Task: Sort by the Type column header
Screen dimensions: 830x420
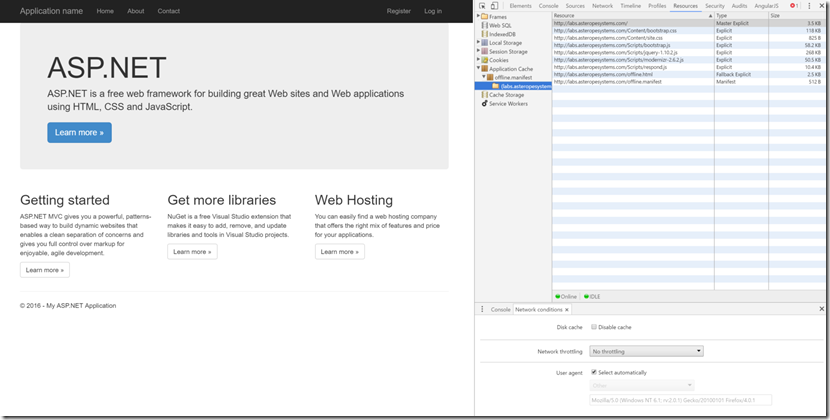Action: [x=741, y=16]
